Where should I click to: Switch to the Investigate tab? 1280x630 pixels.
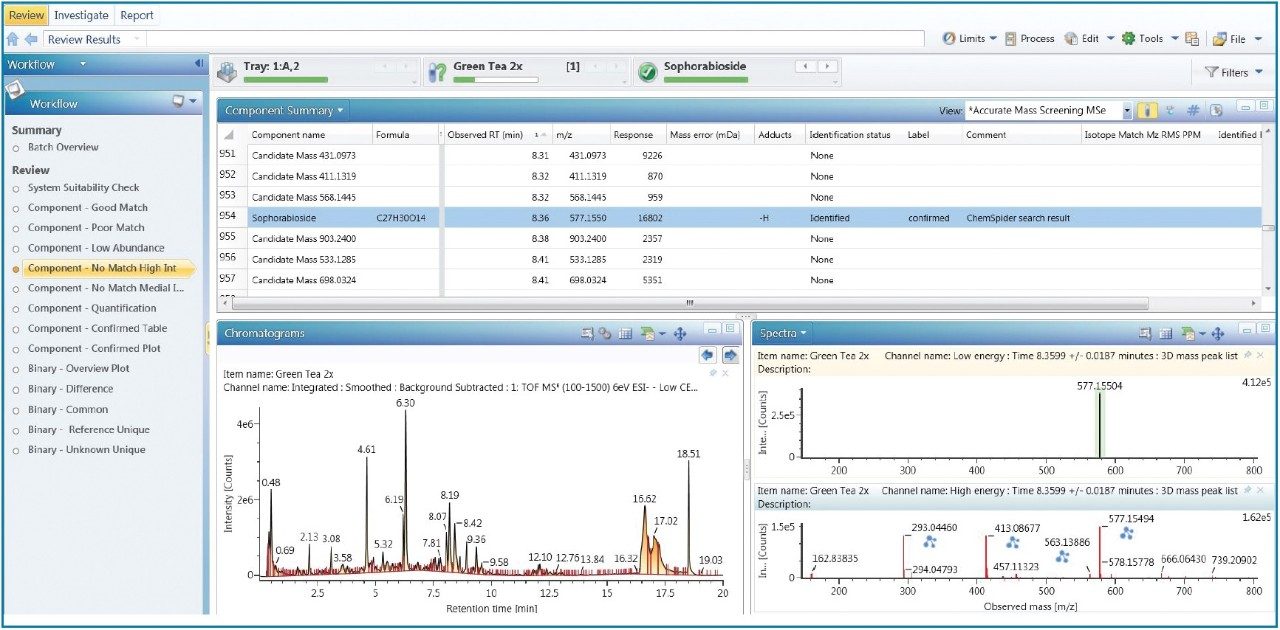81,15
